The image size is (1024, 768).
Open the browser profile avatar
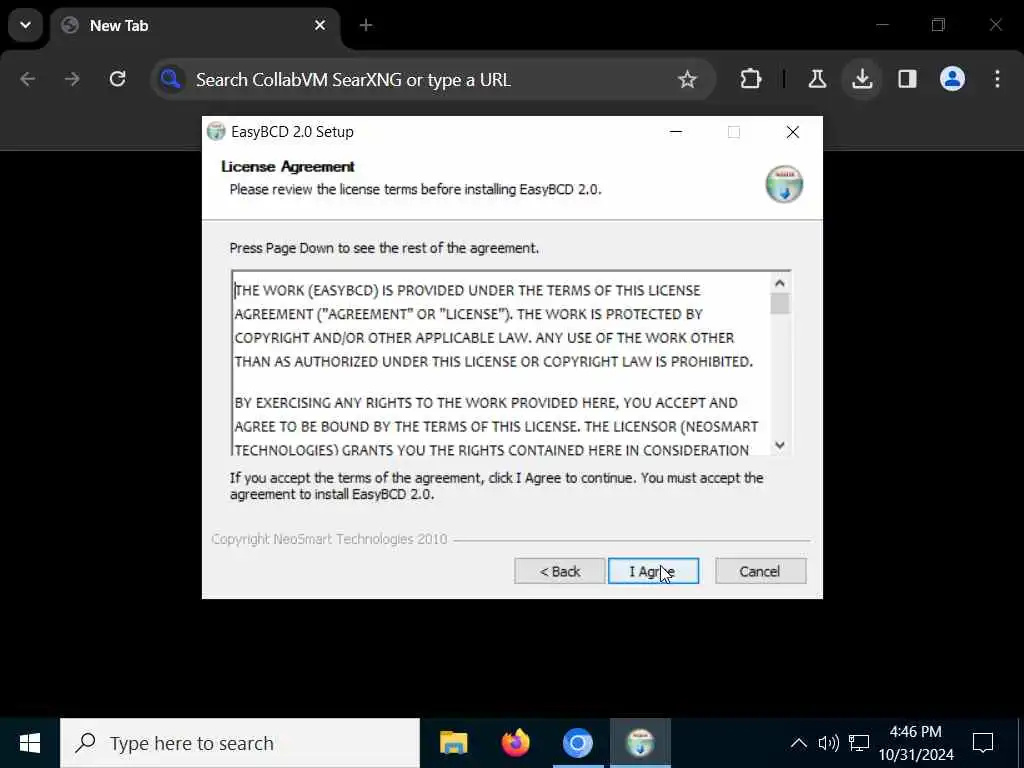[952, 80]
